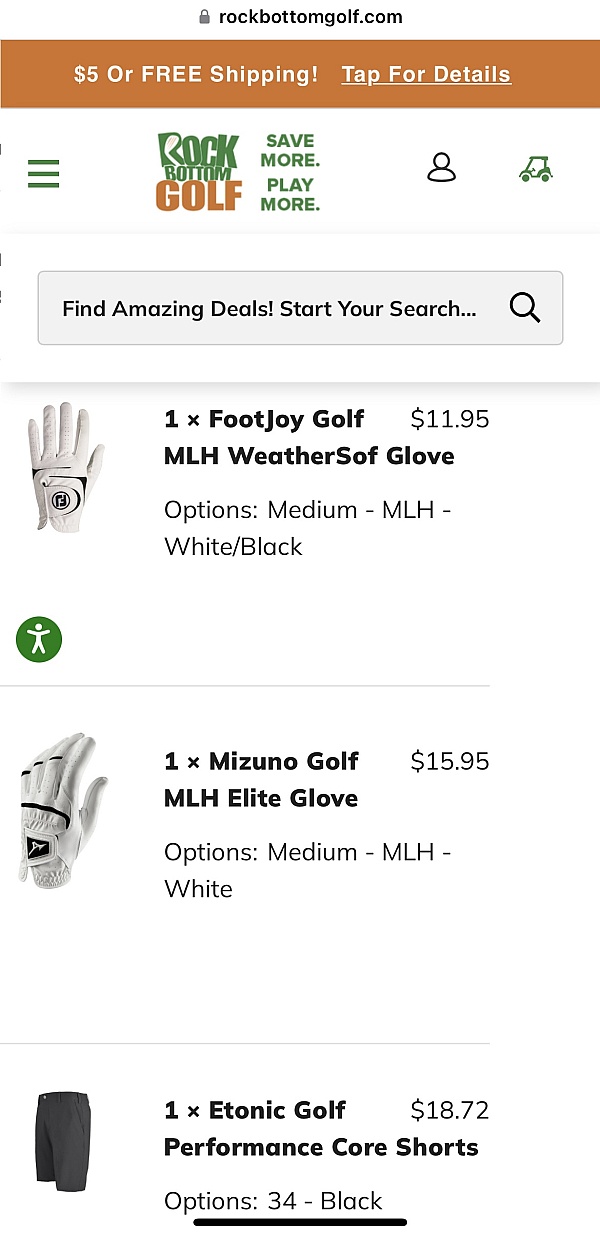Open the hamburger navigation menu
The width and height of the screenshot is (600, 1238).
44,173
